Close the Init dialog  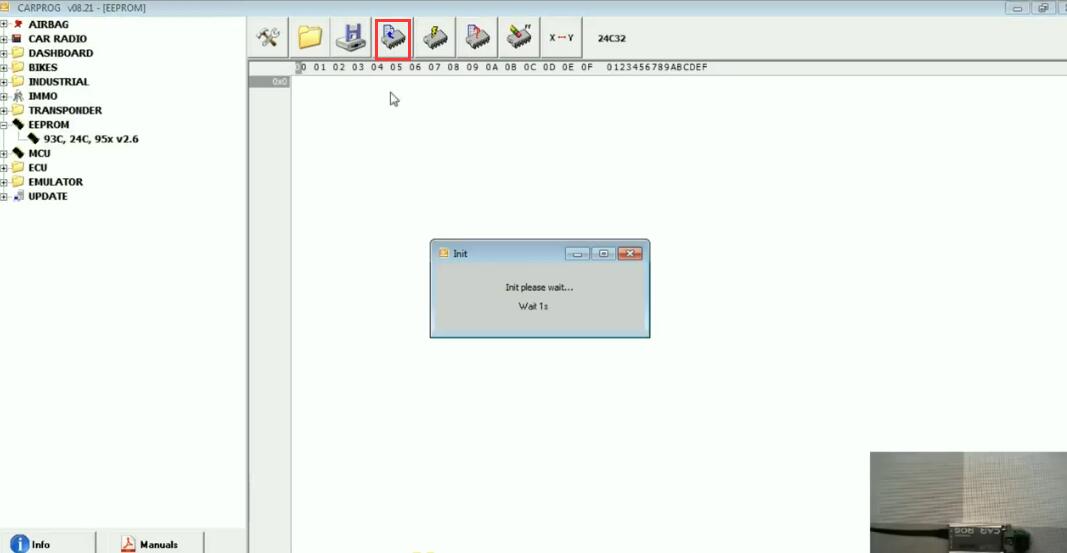click(x=630, y=254)
